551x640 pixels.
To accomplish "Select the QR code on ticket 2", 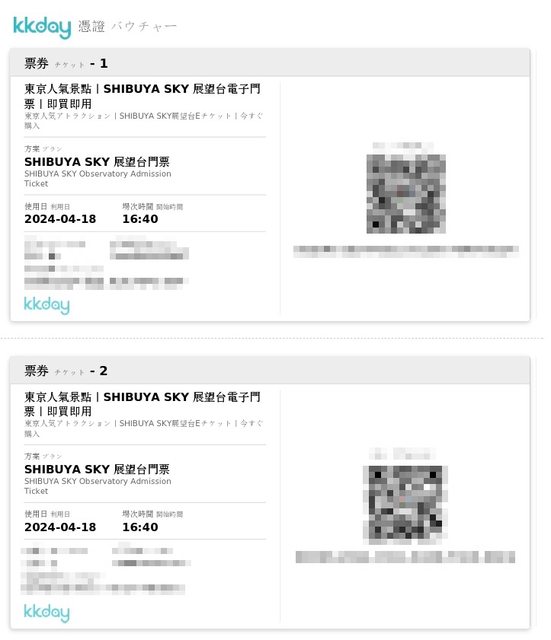I will [405, 505].
